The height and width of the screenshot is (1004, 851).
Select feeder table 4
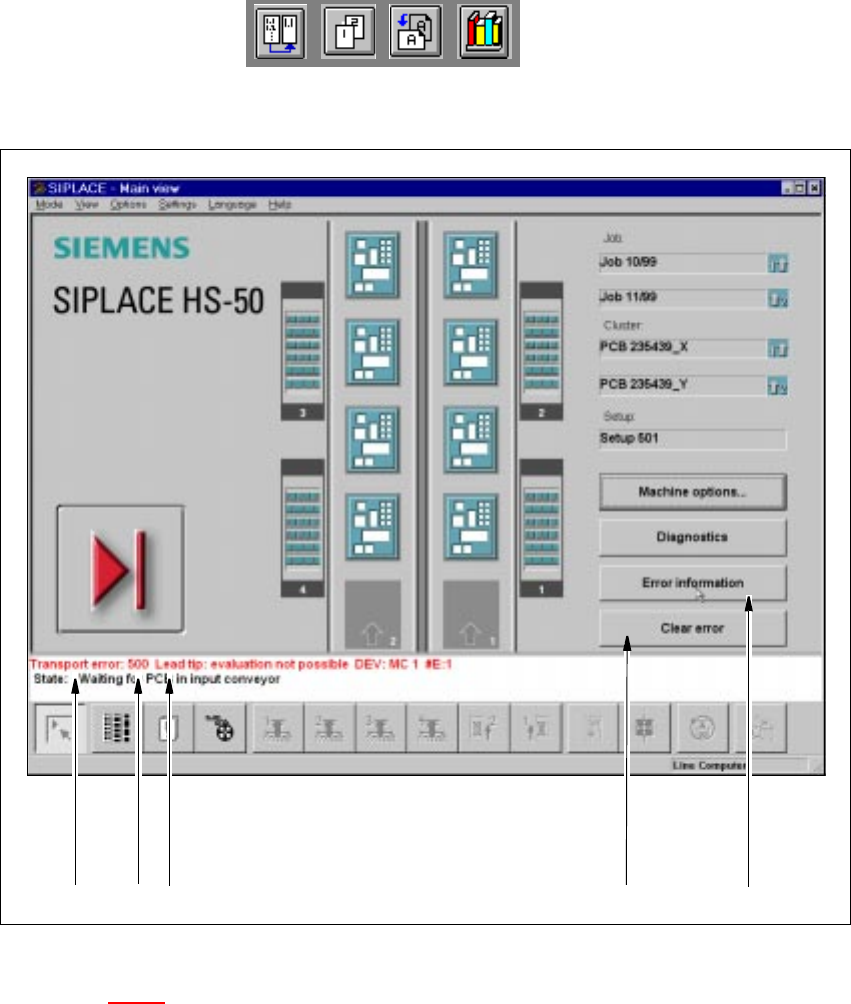point(303,528)
